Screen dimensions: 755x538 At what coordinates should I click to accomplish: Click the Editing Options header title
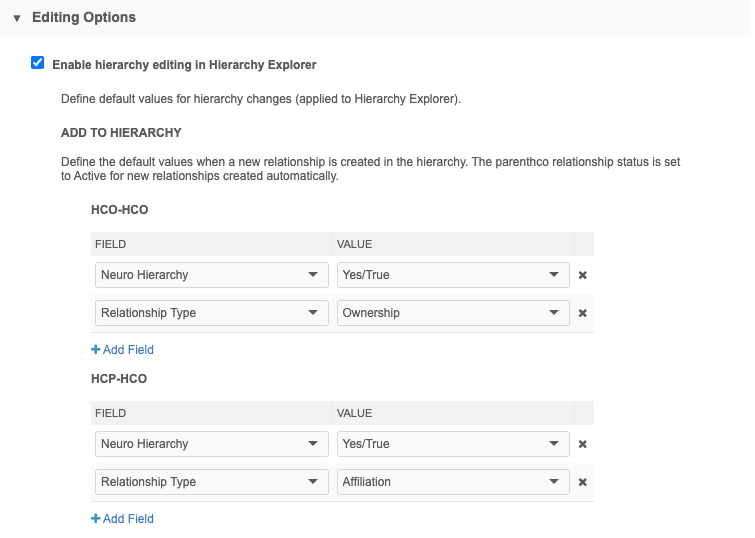point(84,18)
